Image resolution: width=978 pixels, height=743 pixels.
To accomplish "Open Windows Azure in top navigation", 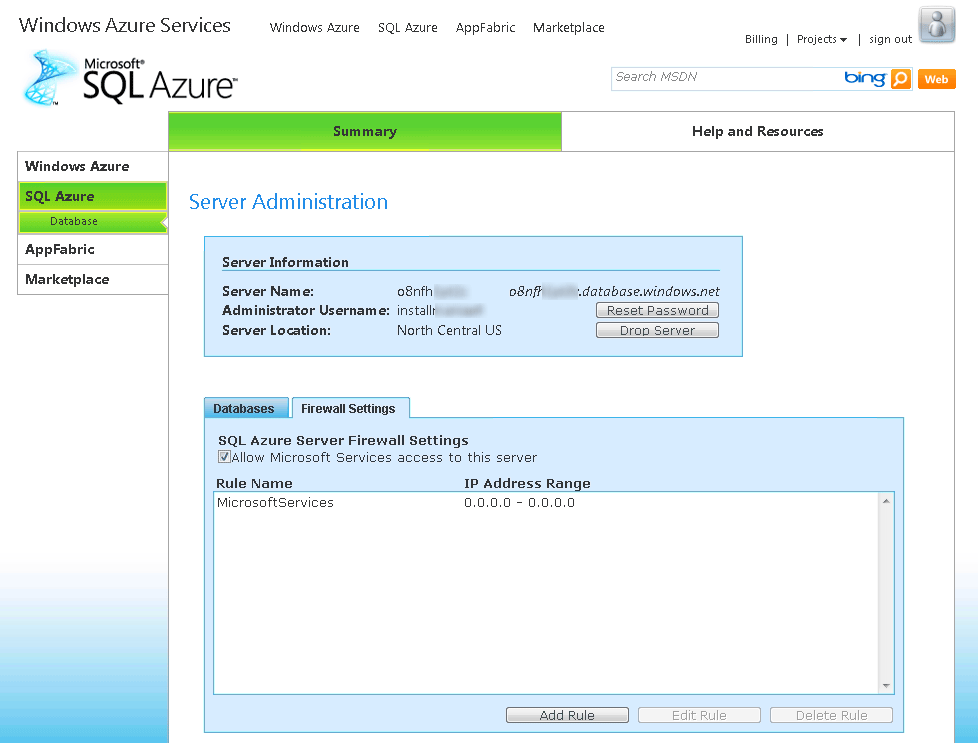I will [314, 27].
